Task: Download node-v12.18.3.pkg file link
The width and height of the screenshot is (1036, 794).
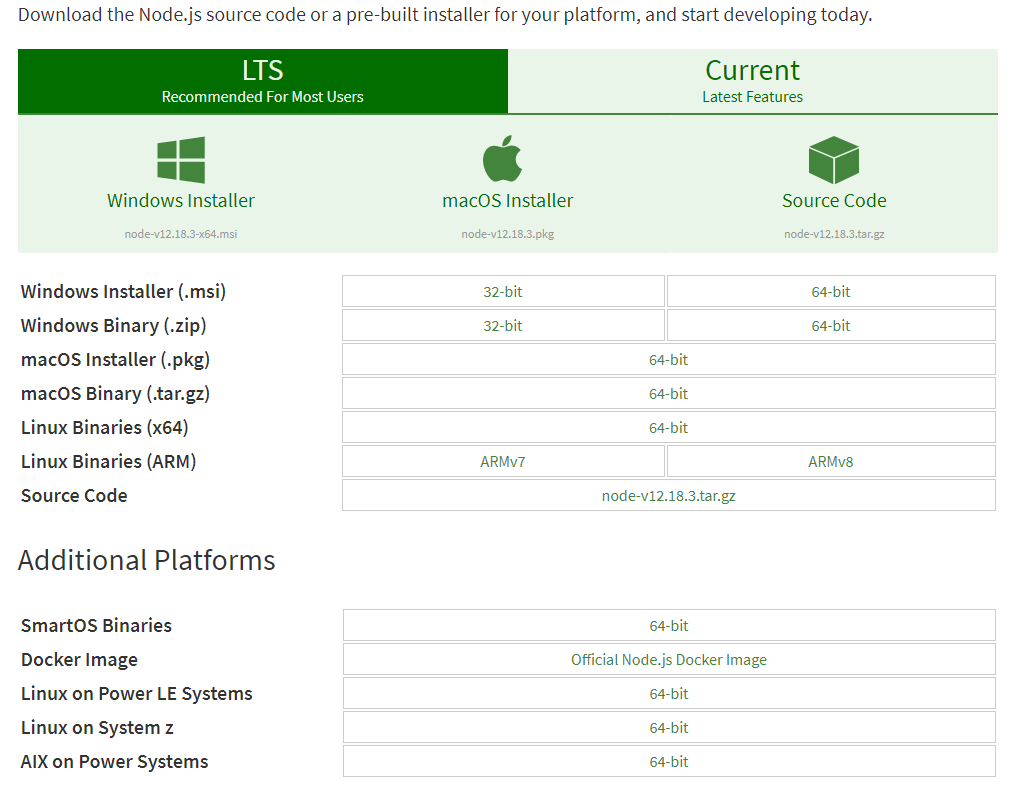Action: click(507, 234)
